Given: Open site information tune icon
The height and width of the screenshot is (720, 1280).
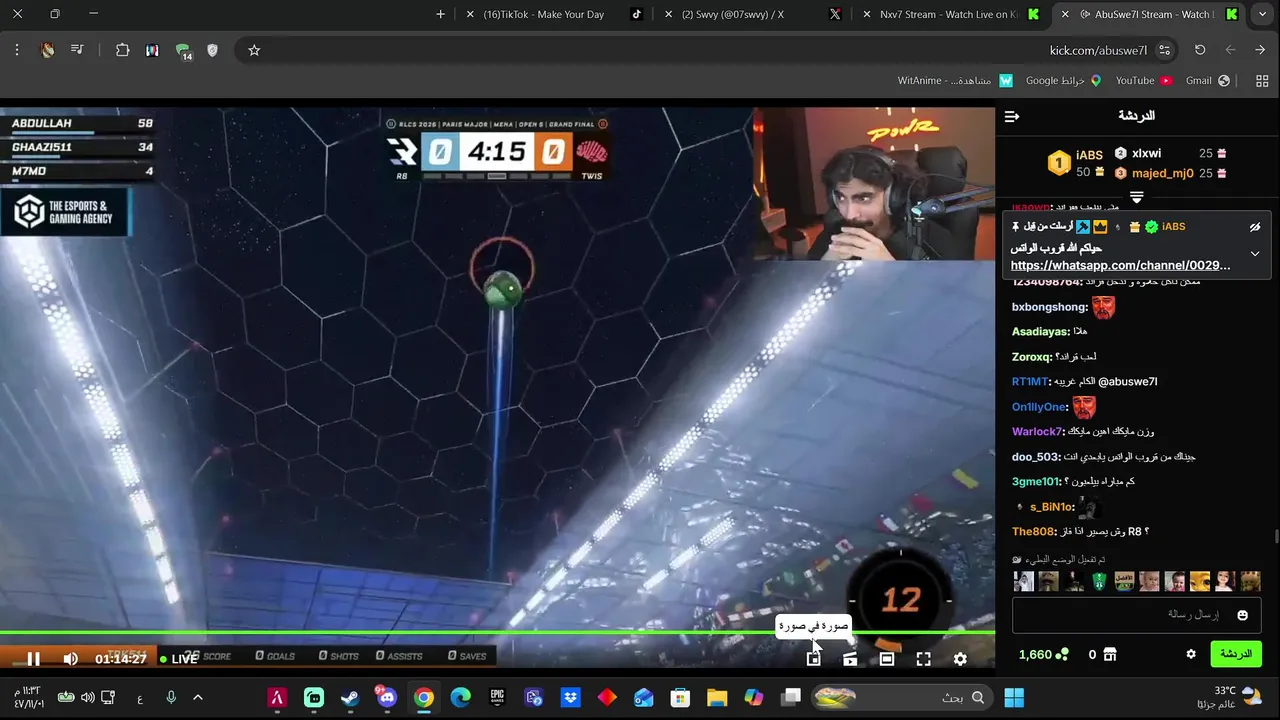Looking at the screenshot, I should point(1164,50).
